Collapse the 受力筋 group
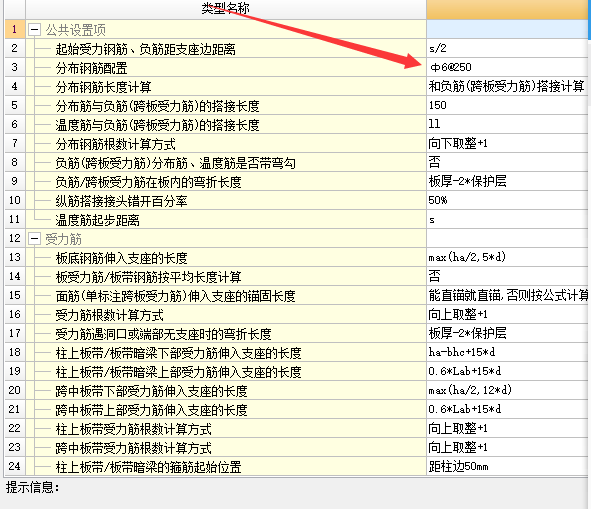Viewport: 591px width, 509px height. point(34,238)
